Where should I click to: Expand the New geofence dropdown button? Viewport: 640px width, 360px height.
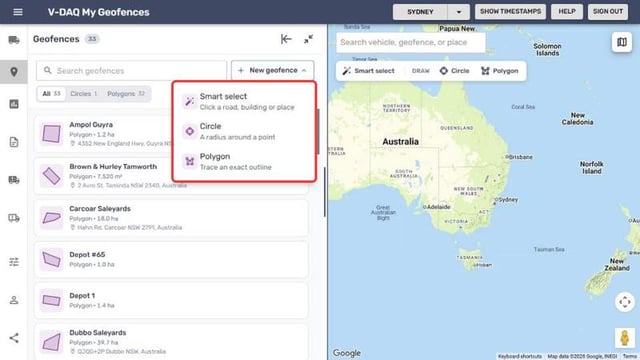273,71
